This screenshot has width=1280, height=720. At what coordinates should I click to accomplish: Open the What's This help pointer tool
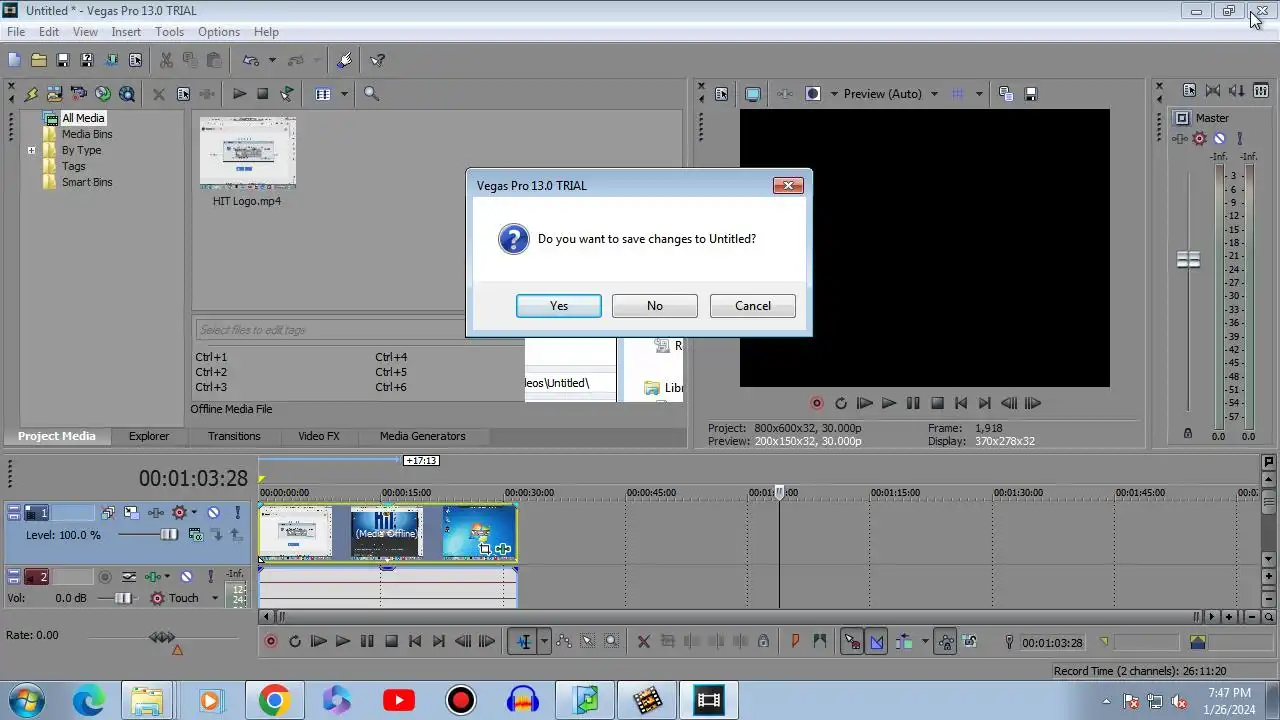click(378, 60)
